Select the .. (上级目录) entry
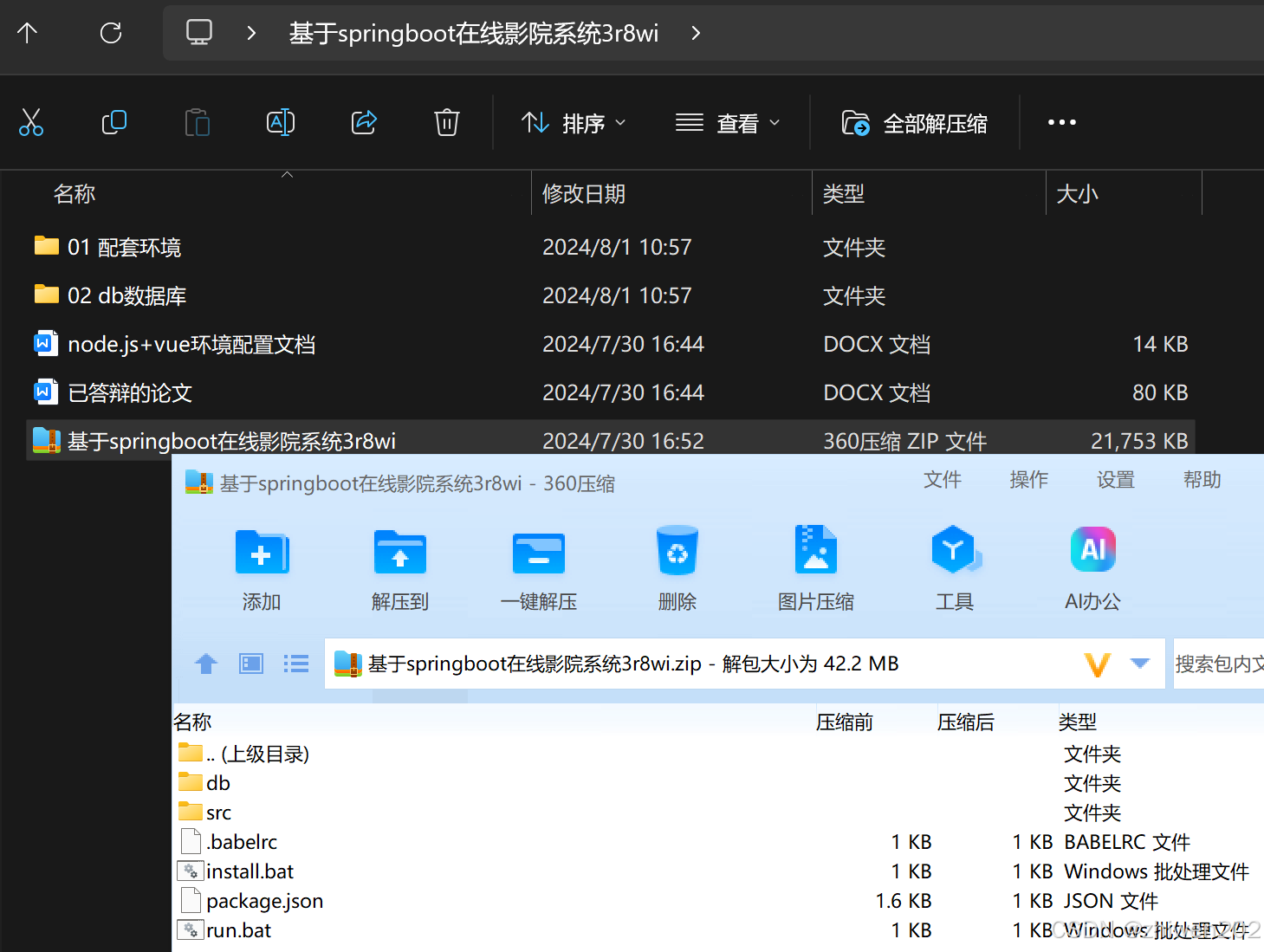This screenshot has height=952, width=1264. click(x=717, y=754)
